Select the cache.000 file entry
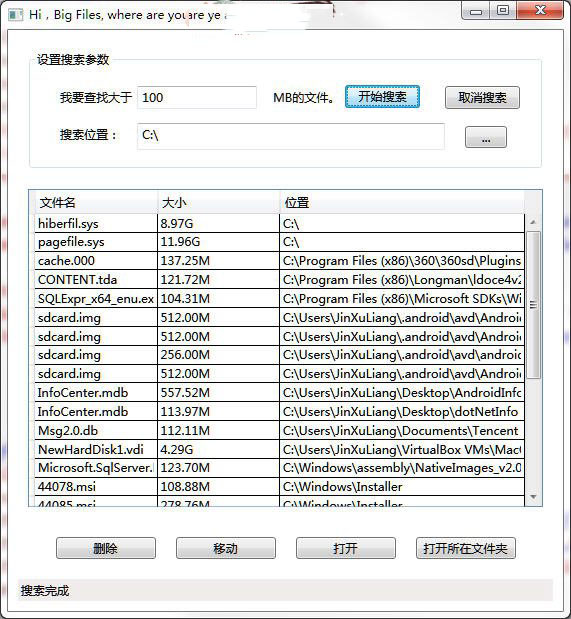This screenshot has height=619, width=571. pos(96,261)
